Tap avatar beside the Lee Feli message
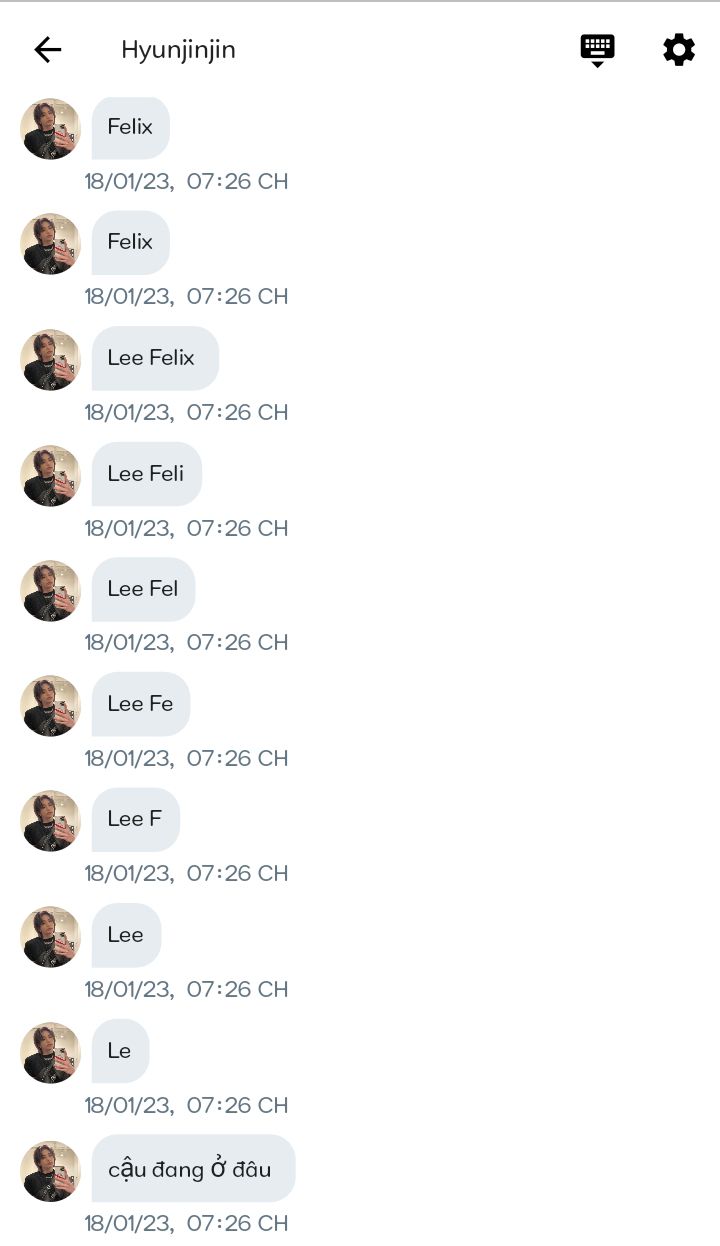The image size is (720, 1246). (50, 475)
